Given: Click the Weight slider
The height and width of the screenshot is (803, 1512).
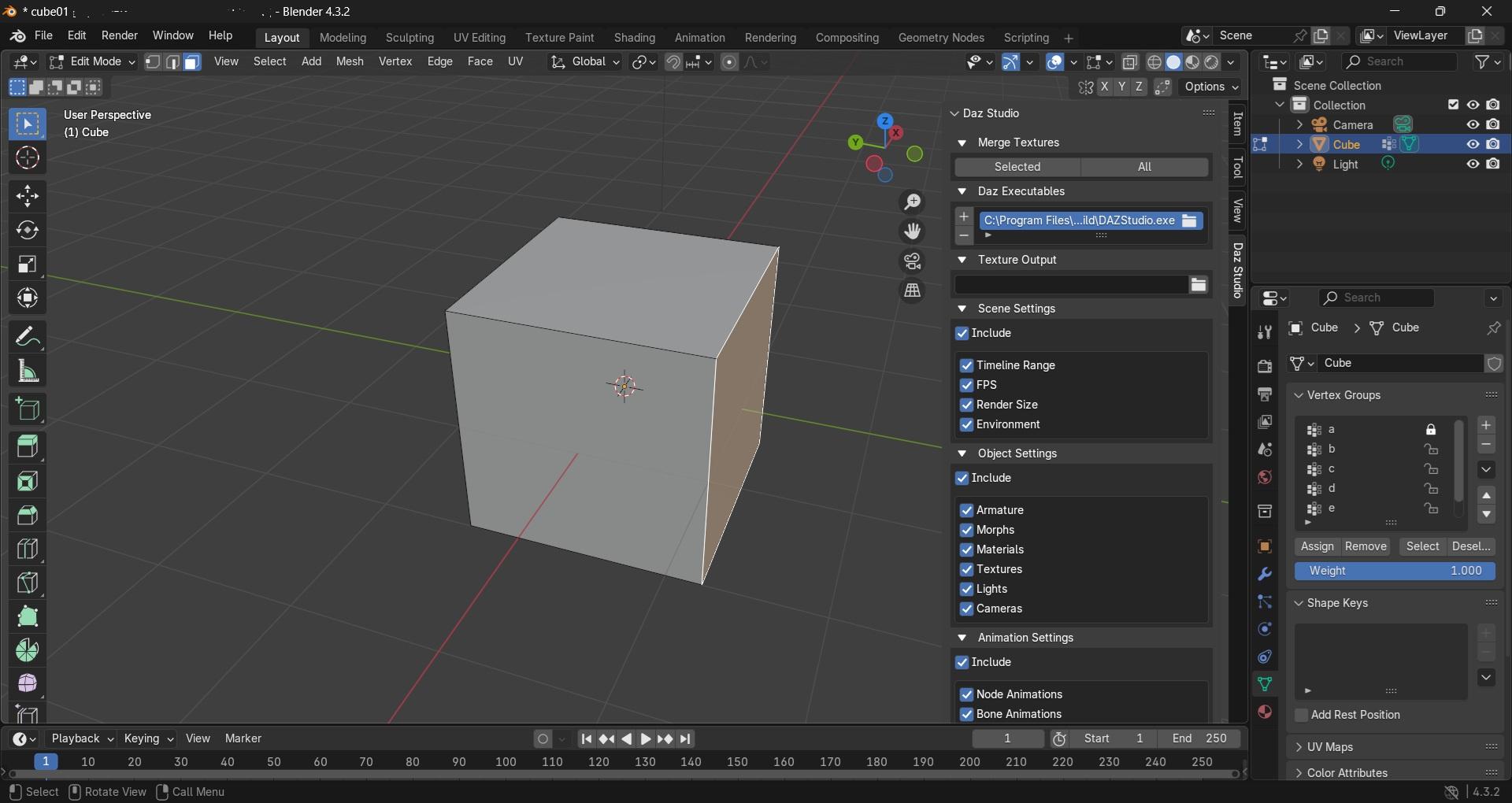Looking at the screenshot, I should pyautogui.click(x=1395, y=571).
